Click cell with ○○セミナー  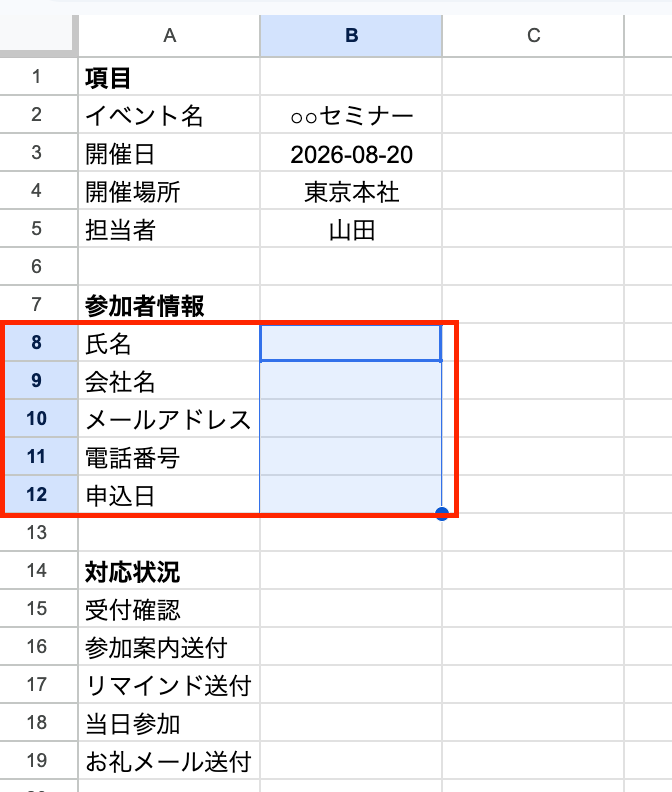(x=351, y=115)
